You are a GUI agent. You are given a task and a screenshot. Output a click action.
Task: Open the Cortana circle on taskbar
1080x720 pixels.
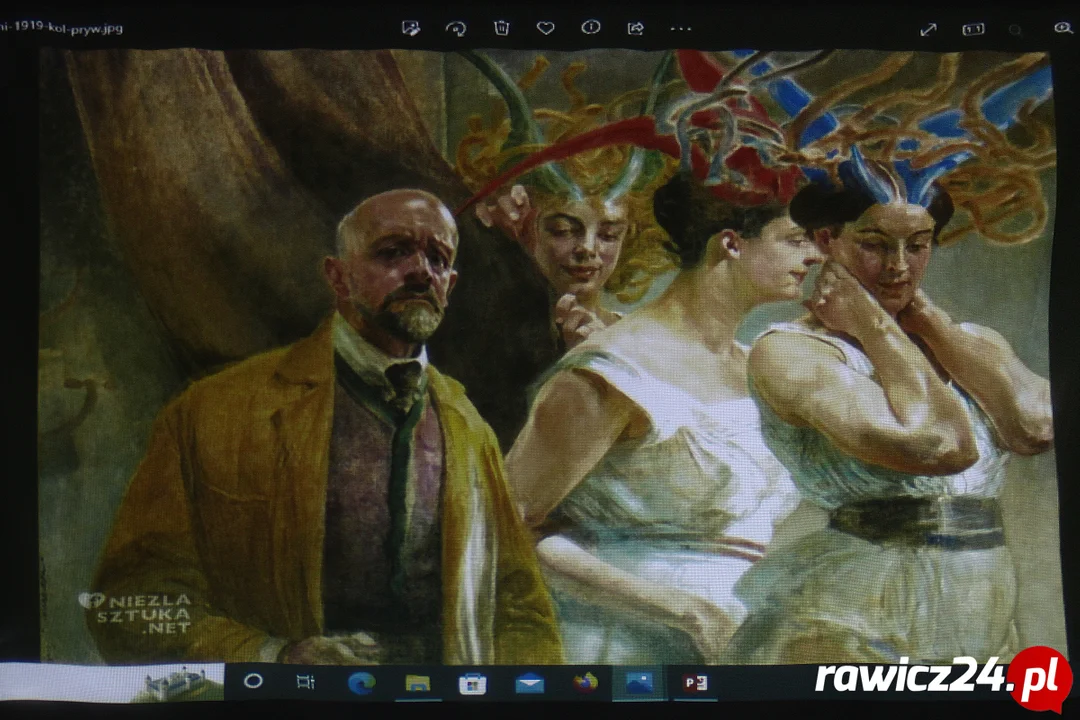tap(253, 681)
